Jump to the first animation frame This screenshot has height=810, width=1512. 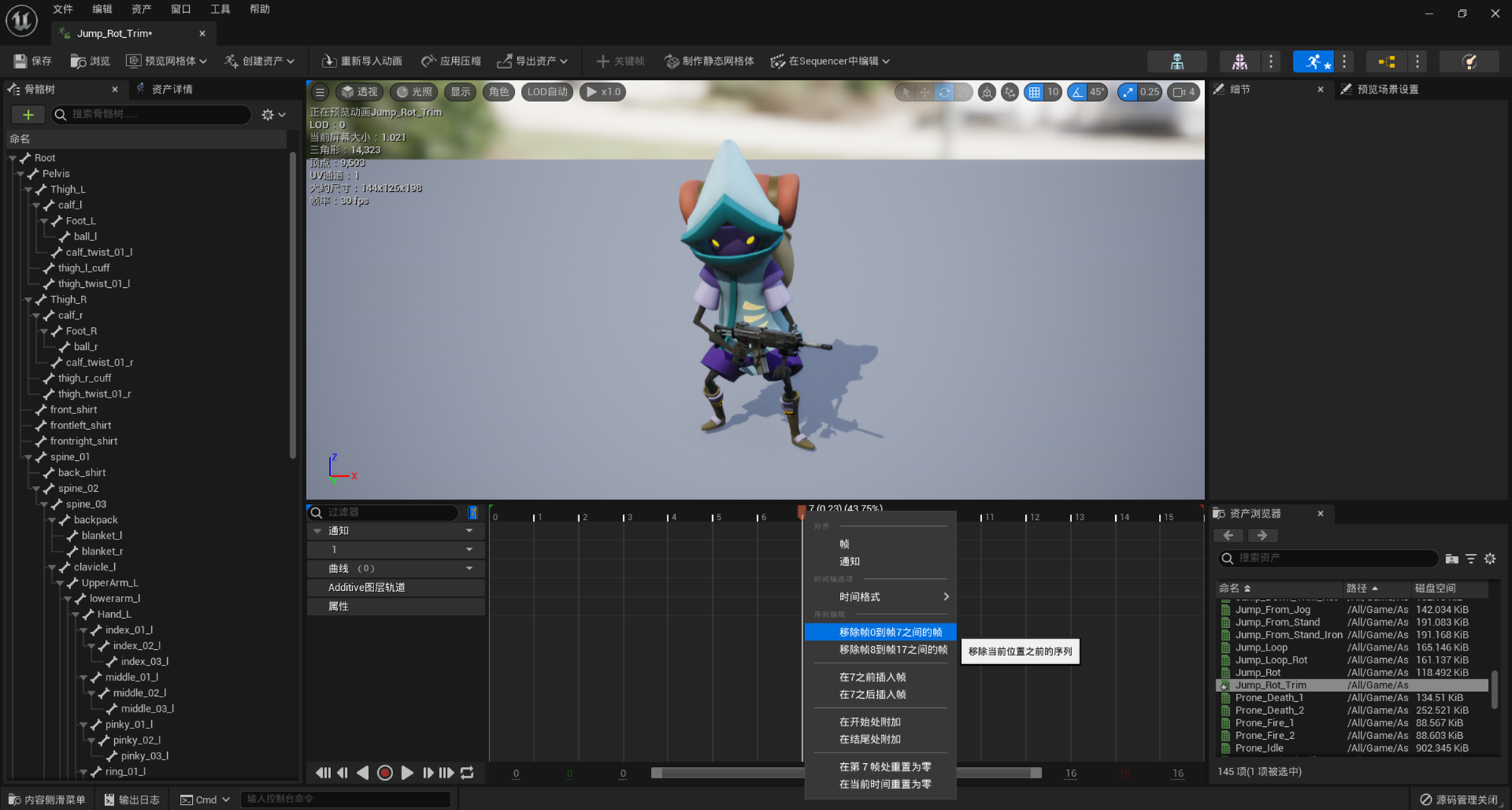(x=323, y=773)
